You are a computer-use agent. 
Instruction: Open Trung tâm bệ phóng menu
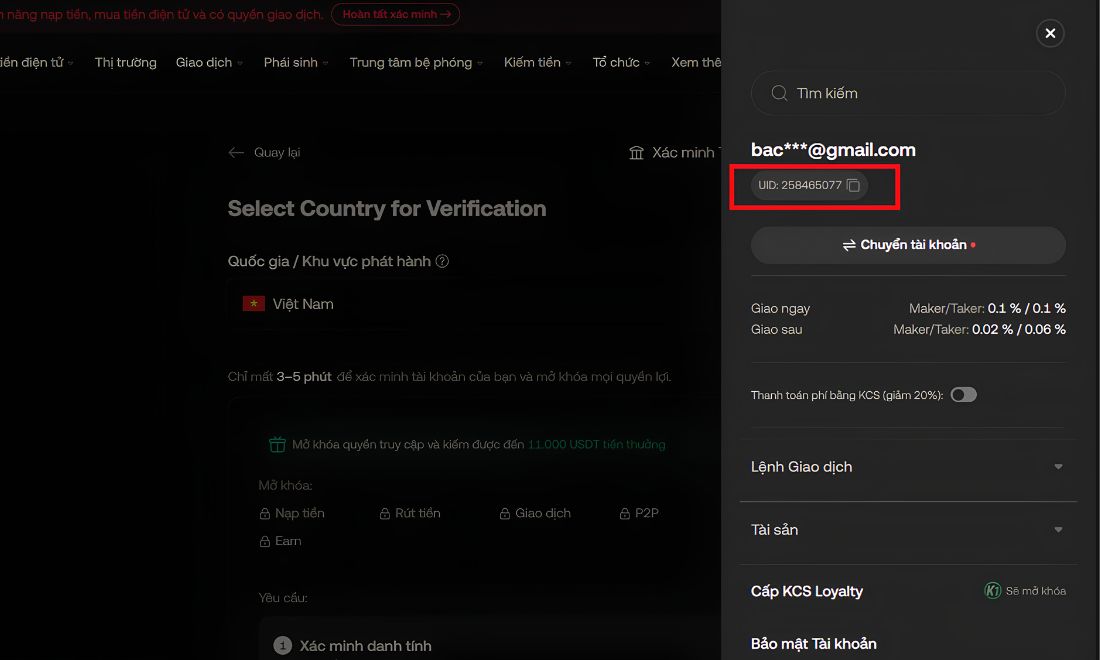(x=416, y=62)
